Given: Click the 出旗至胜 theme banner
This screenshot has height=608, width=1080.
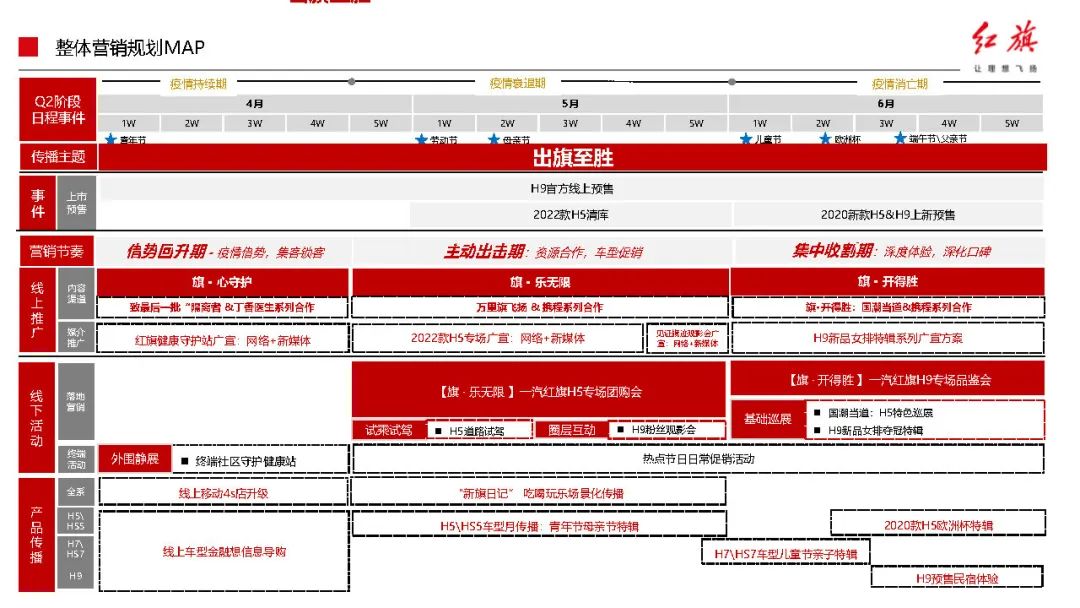Looking at the screenshot, I should click(572, 157).
